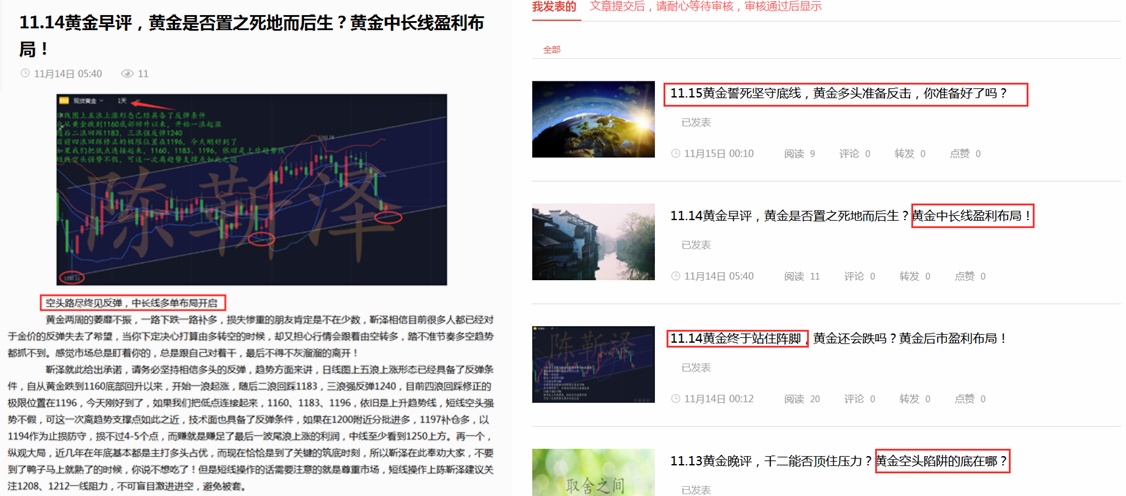
Task: Click the 取舍之间 thumbnail of the 11.13 article
Action: point(593,472)
